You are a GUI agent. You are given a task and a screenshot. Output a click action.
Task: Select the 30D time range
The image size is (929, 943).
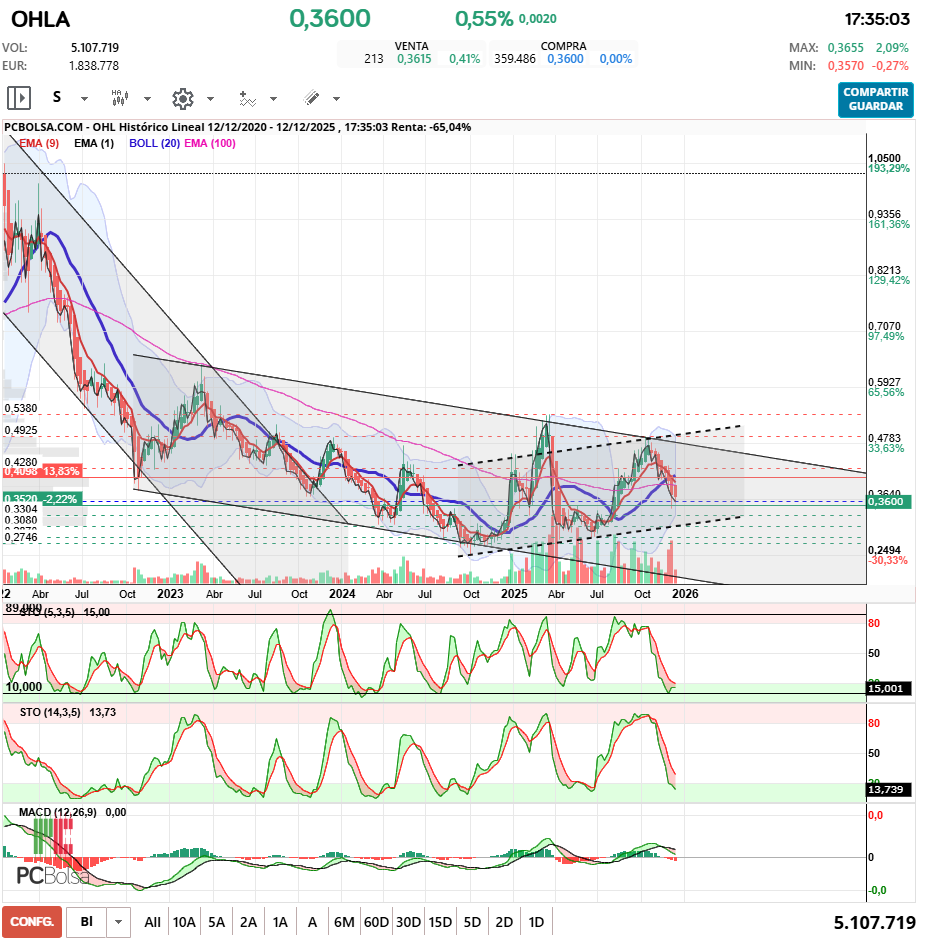click(x=408, y=922)
